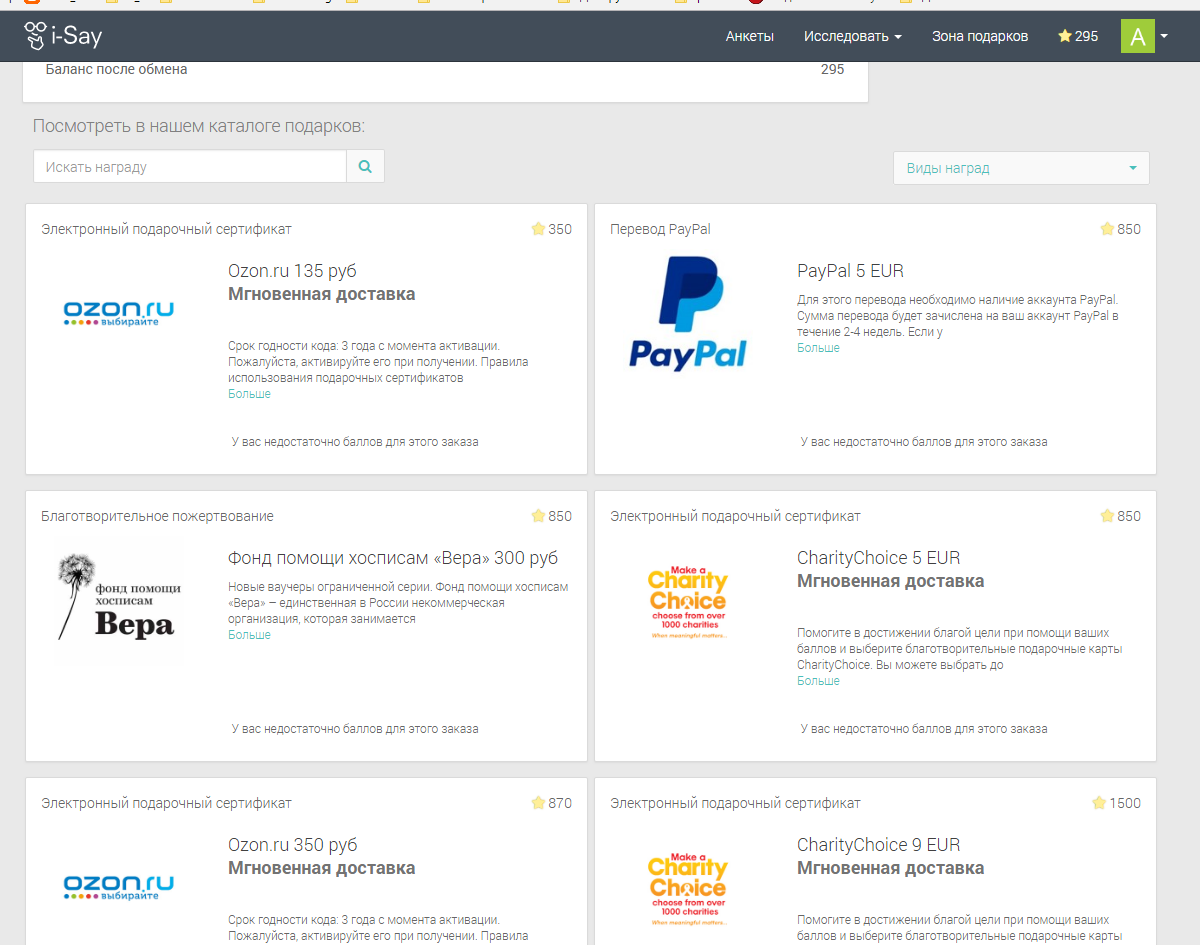Image resolution: width=1200 pixels, height=945 pixels.
Task: Click star icon next to 1500 points
Action: coord(1099,803)
